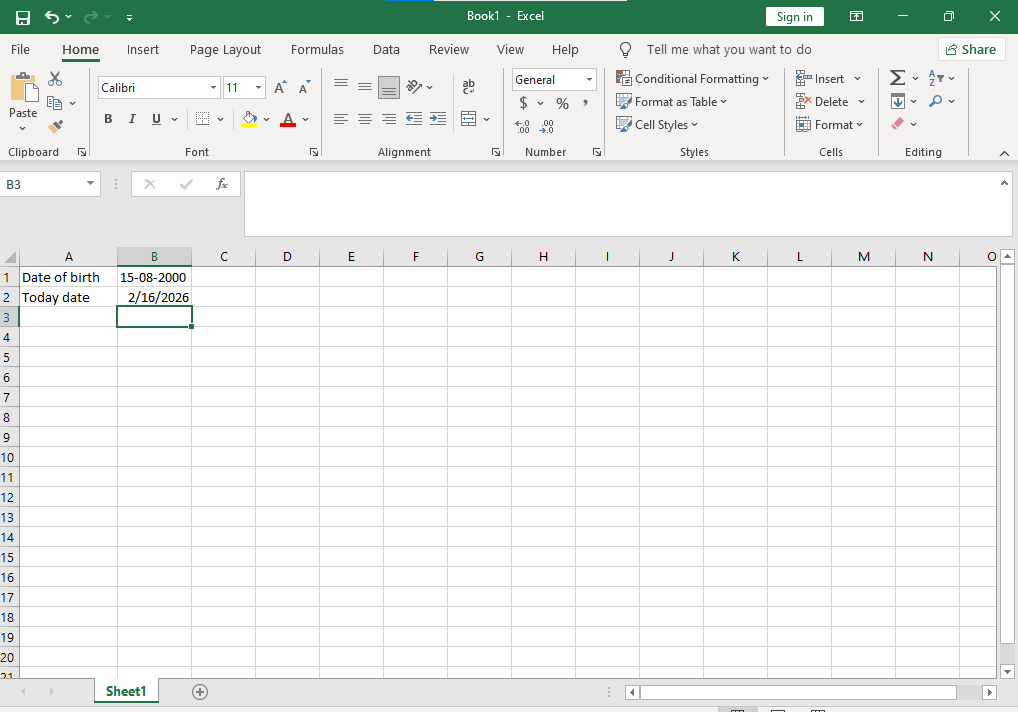The height and width of the screenshot is (712, 1018).
Task: Click the Increase Font Size icon
Action: [x=281, y=88]
